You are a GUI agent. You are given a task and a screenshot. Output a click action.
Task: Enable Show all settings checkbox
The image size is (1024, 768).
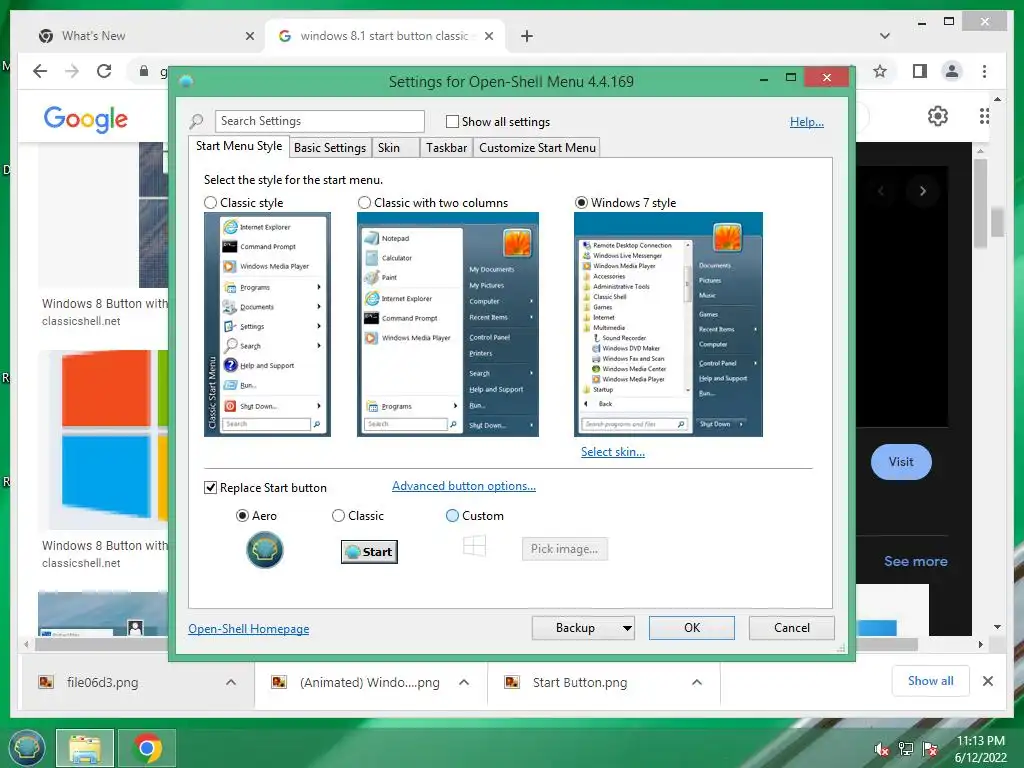pyautogui.click(x=452, y=121)
